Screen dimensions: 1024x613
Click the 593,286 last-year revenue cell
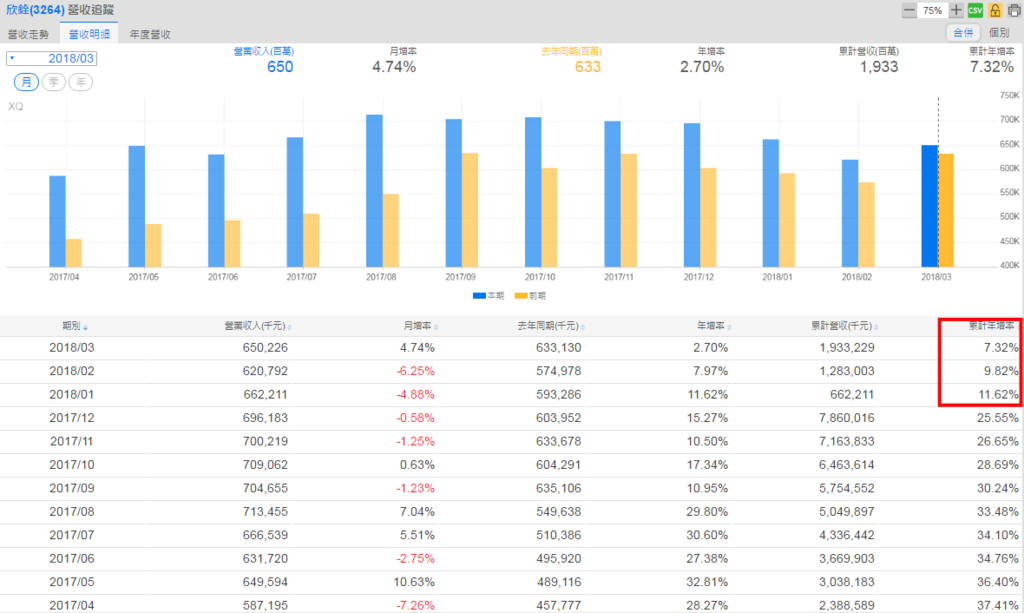[x=558, y=395]
